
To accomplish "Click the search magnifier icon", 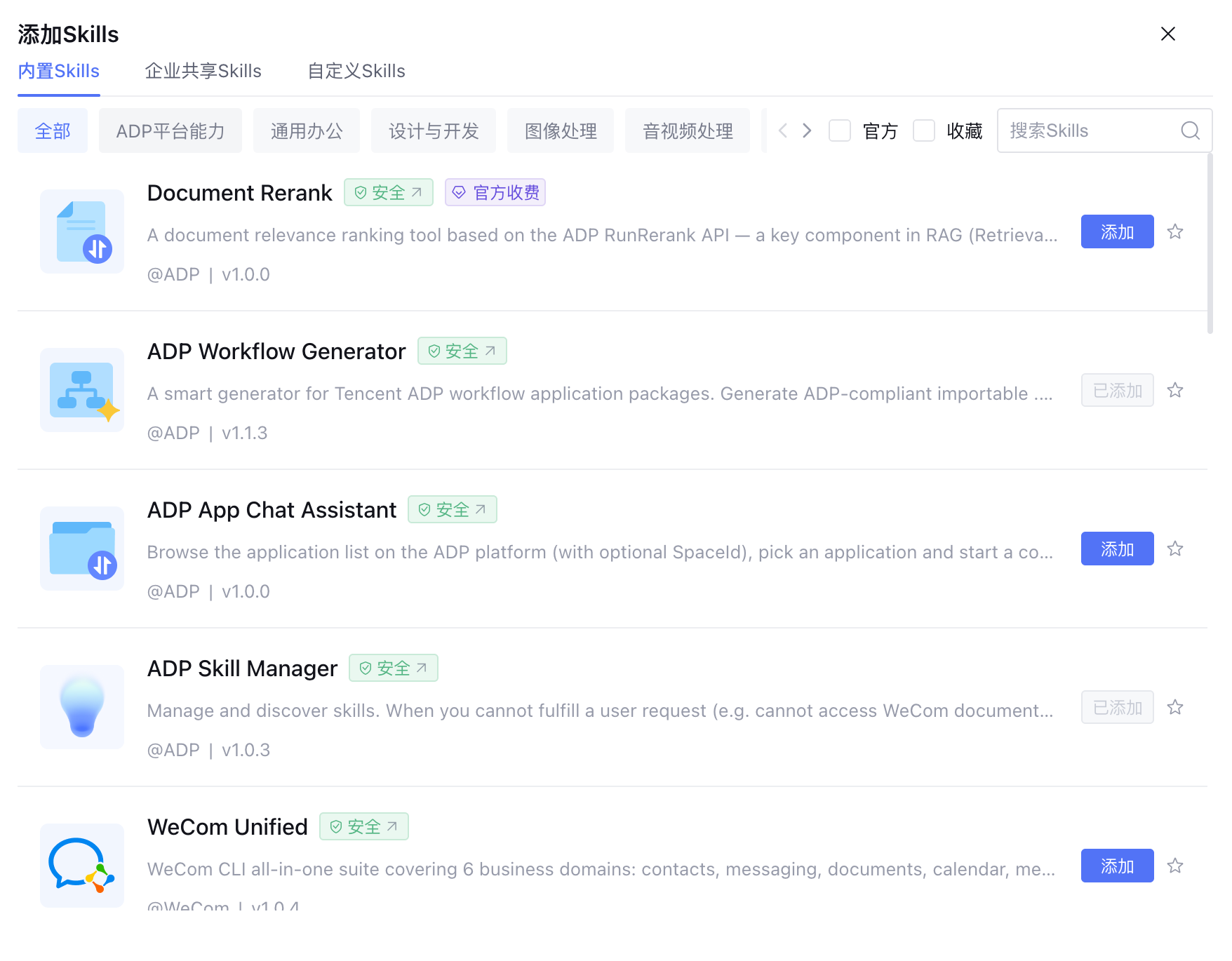I will click(1190, 130).
